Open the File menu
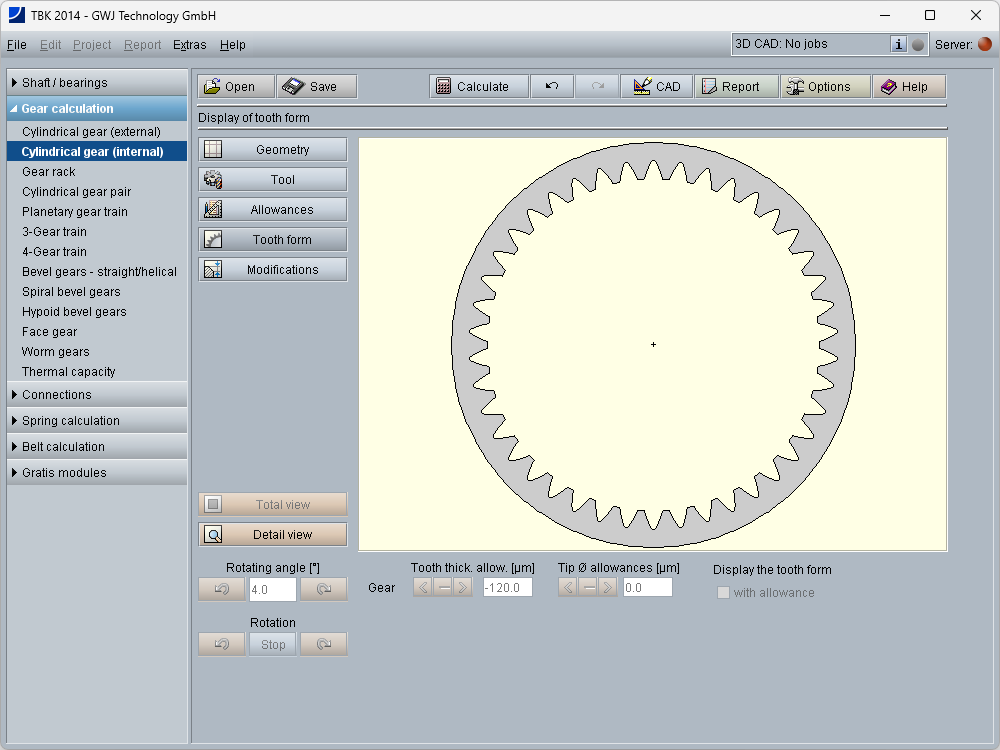Image resolution: width=1000 pixels, height=750 pixels. click(17, 45)
